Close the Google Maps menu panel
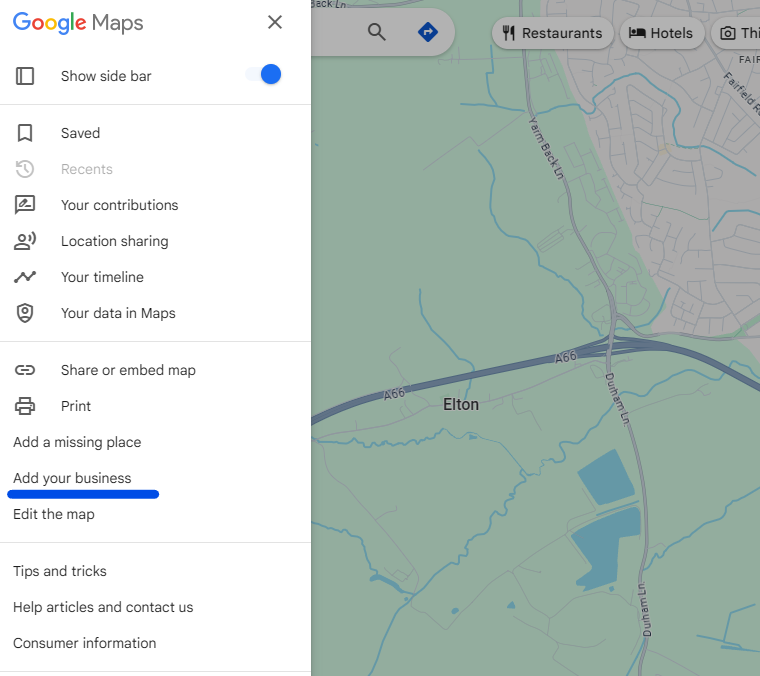Image resolution: width=760 pixels, height=676 pixels. [x=275, y=22]
